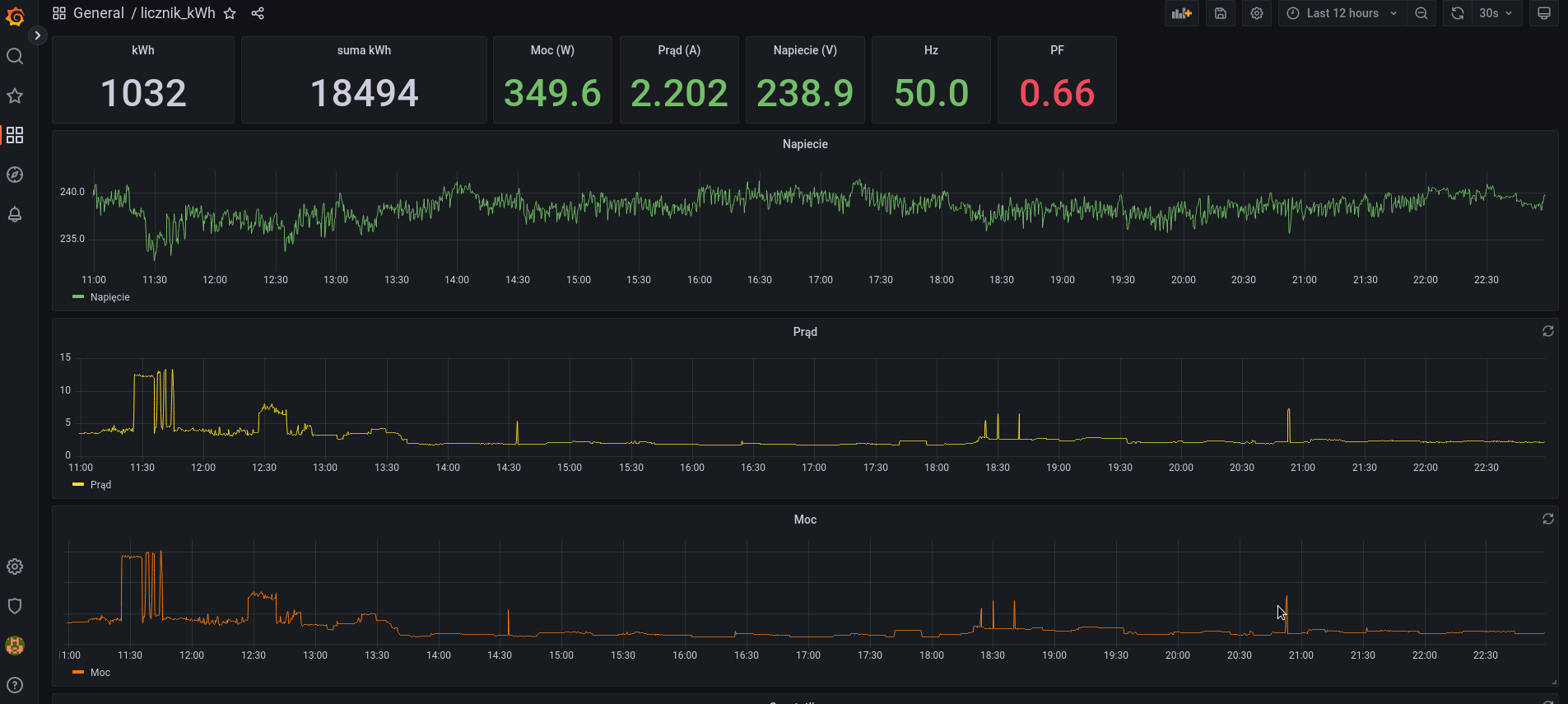Click the yellow Prąd legend color swatch
This screenshot has width=1568, height=704.
(78, 484)
